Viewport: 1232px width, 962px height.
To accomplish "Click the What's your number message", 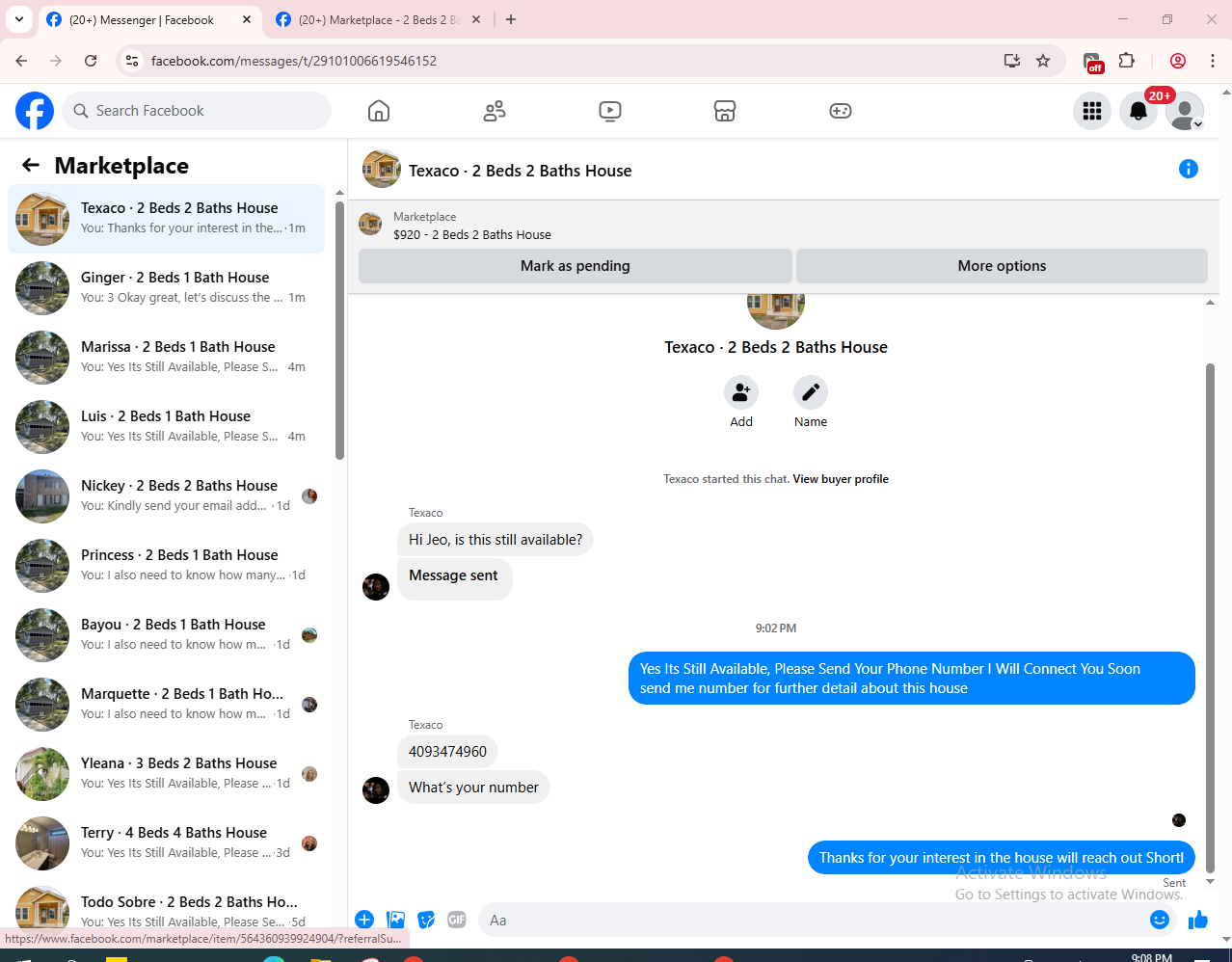I will 473,788.
